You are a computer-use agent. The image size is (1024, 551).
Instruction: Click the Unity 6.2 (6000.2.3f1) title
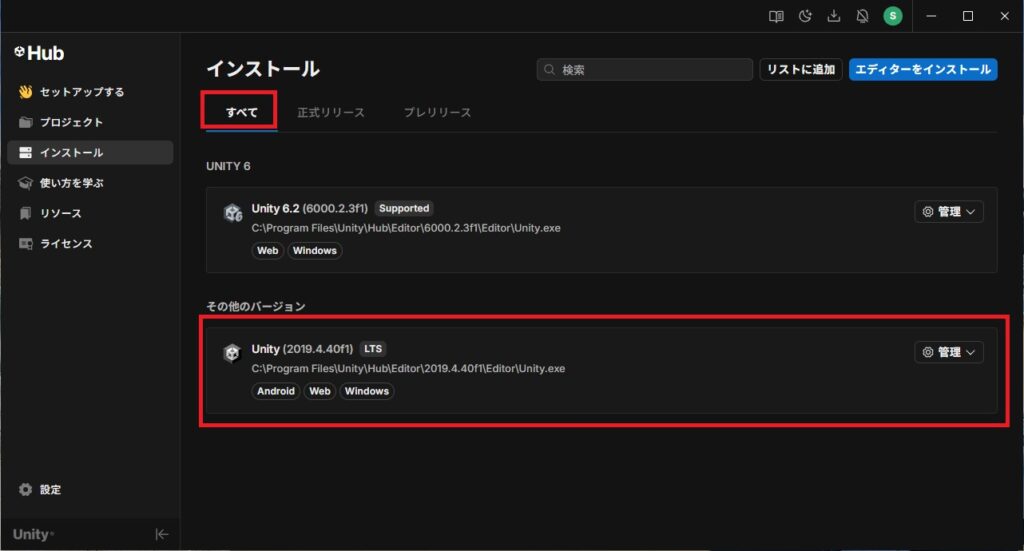(x=310, y=208)
